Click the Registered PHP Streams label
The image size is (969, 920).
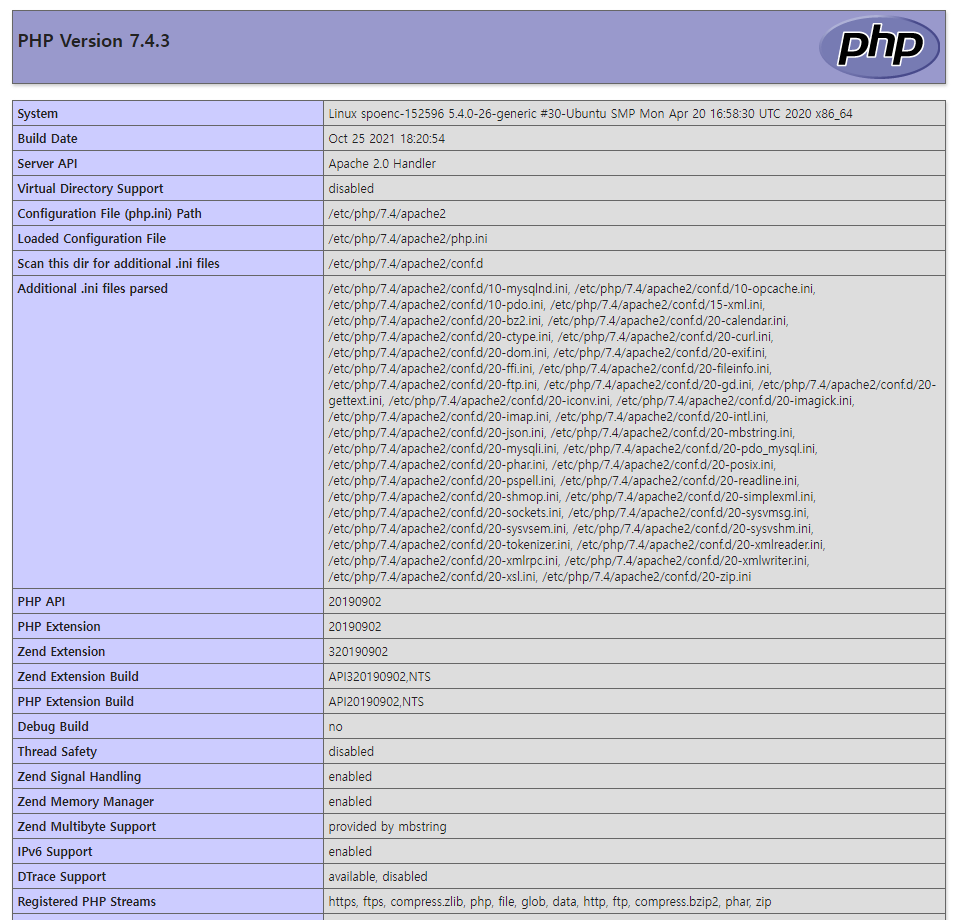tap(87, 902)
